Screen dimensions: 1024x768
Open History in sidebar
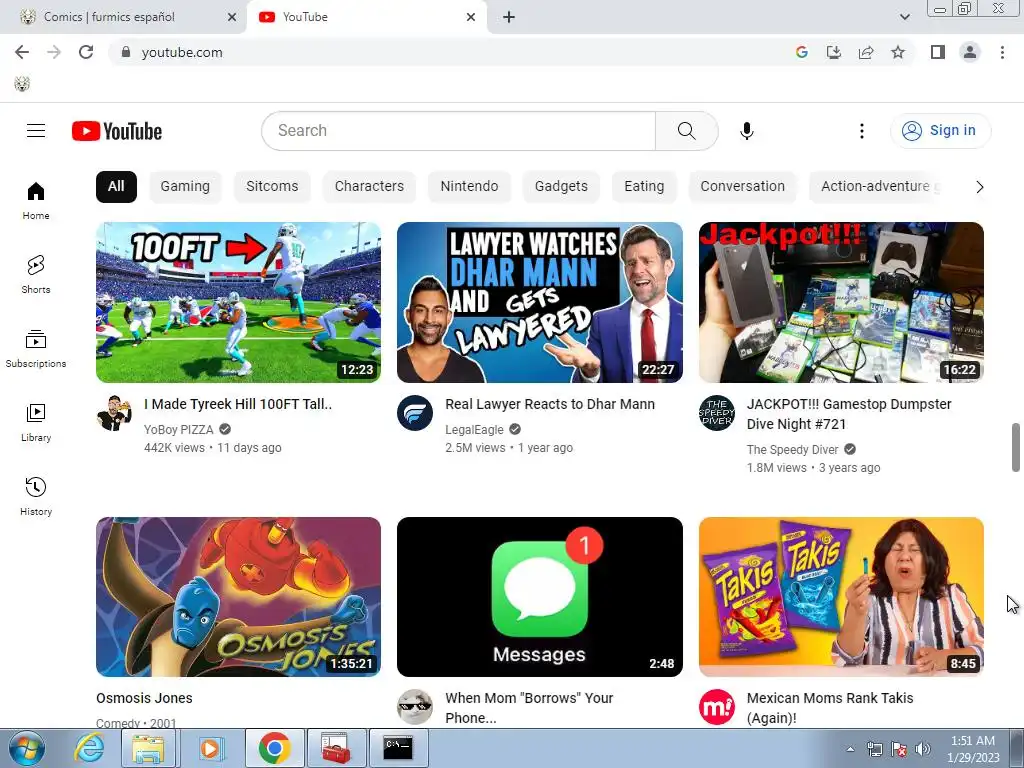click(36, 496)
